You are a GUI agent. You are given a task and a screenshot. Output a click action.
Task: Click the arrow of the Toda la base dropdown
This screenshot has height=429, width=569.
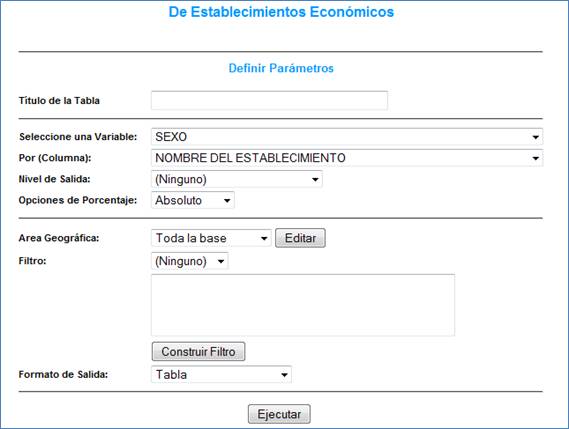point(264,238)
